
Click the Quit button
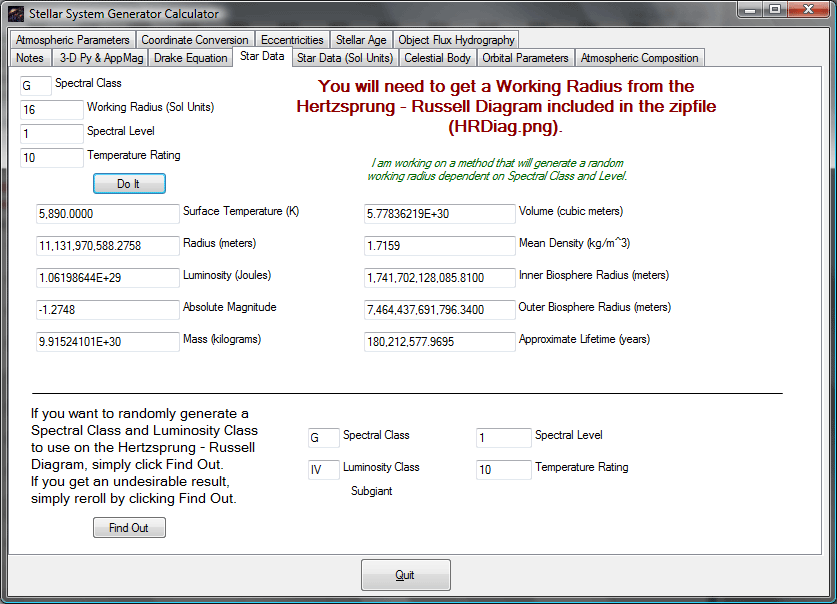point(406,575)
